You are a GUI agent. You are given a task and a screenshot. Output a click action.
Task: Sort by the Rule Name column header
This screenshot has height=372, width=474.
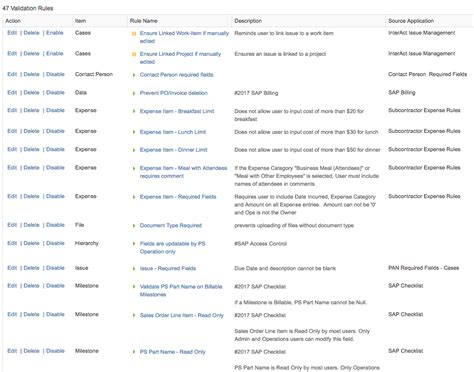(144, 21)
